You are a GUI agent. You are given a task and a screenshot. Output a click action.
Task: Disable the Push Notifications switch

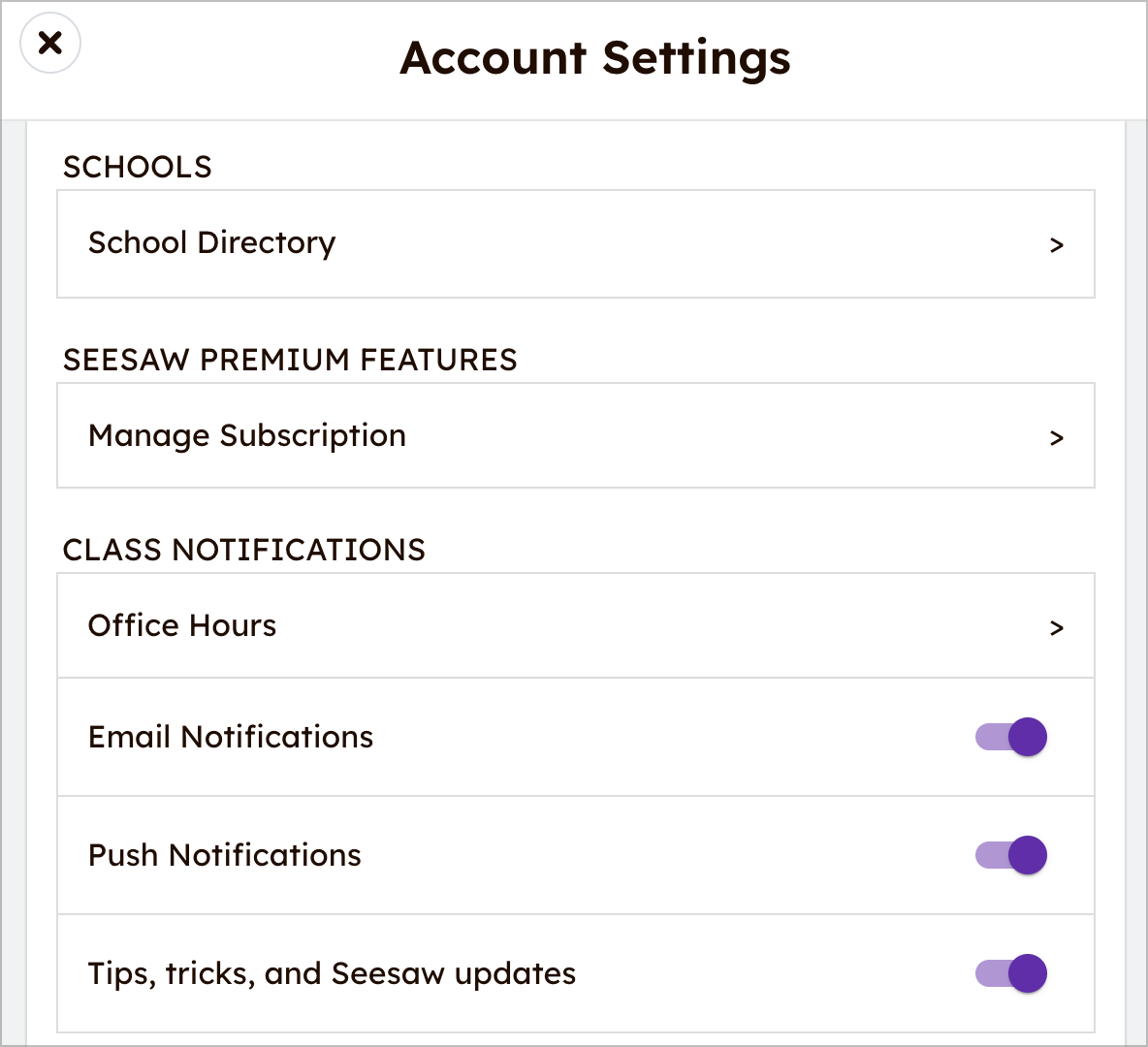point(1011,855)
